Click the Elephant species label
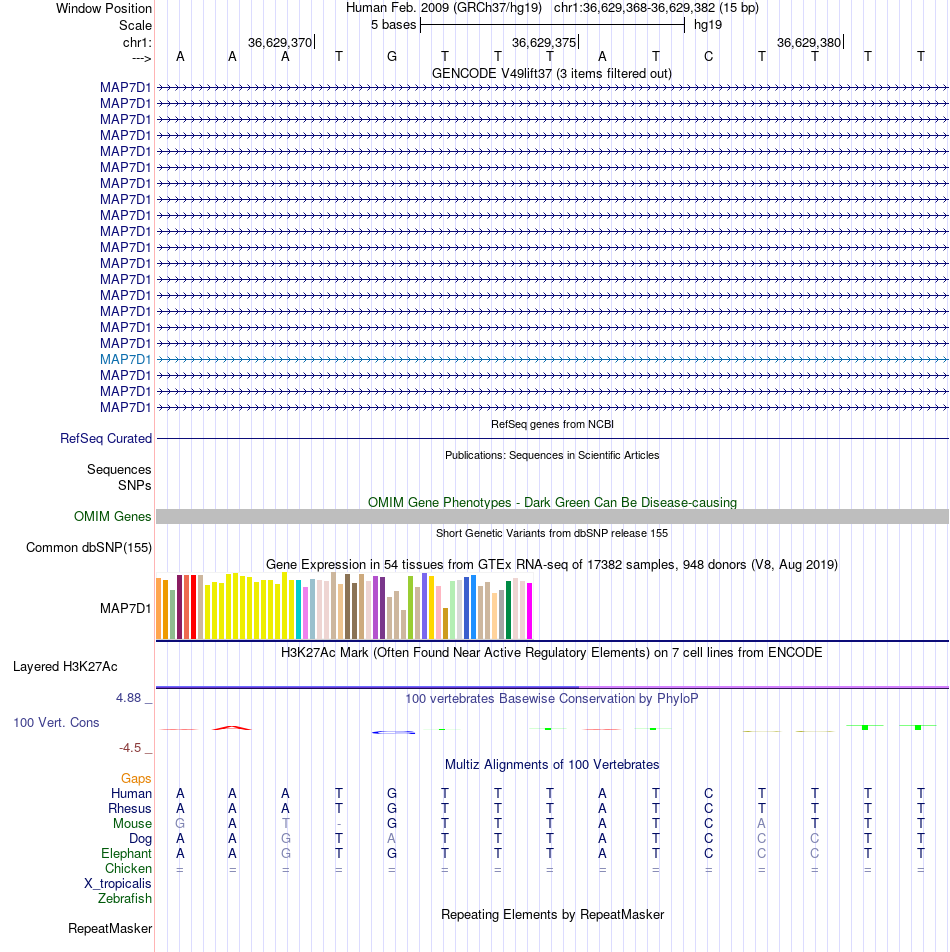The image size is (950, 952). tap(126, 854)
